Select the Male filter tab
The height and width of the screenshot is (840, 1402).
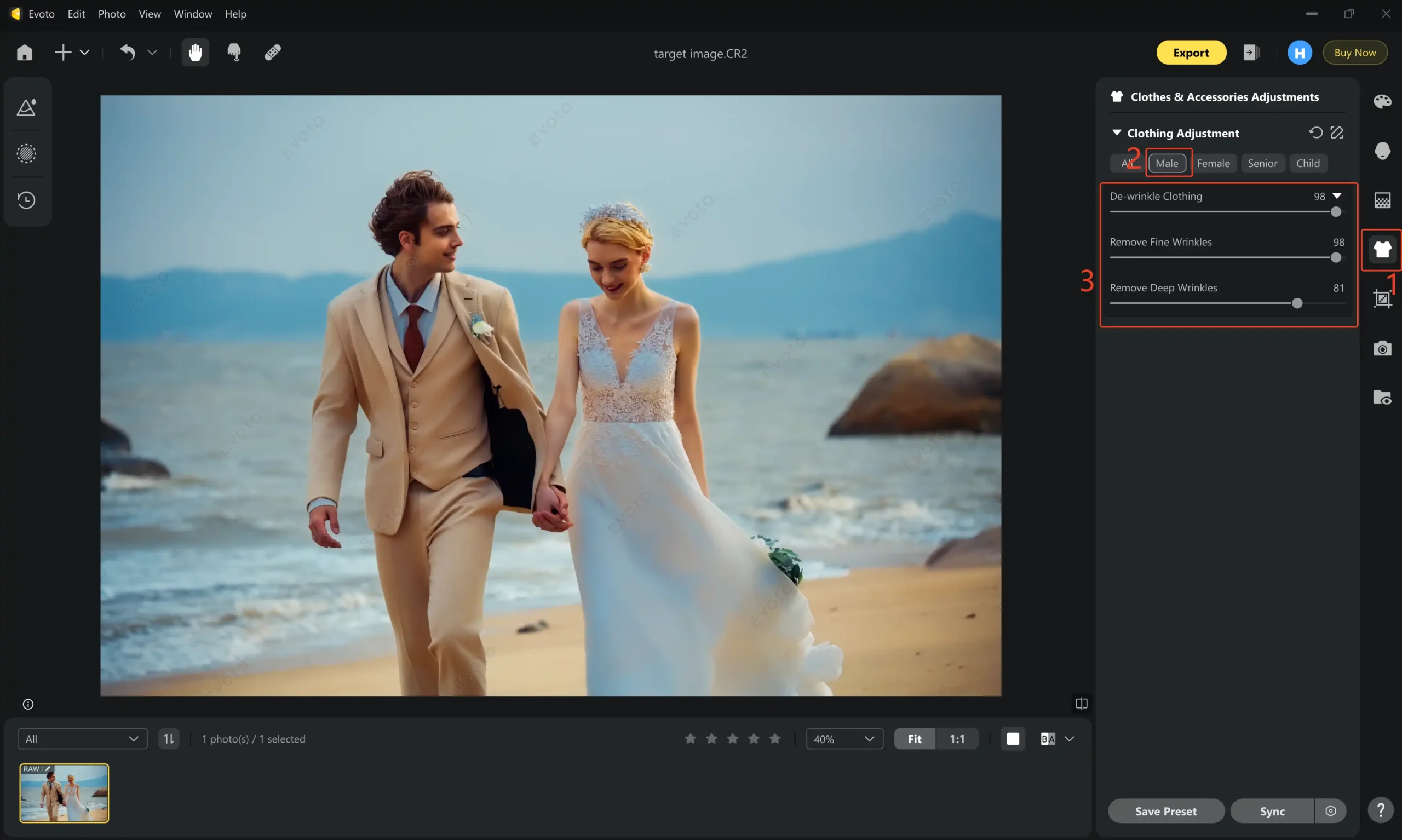point(1167,163)
